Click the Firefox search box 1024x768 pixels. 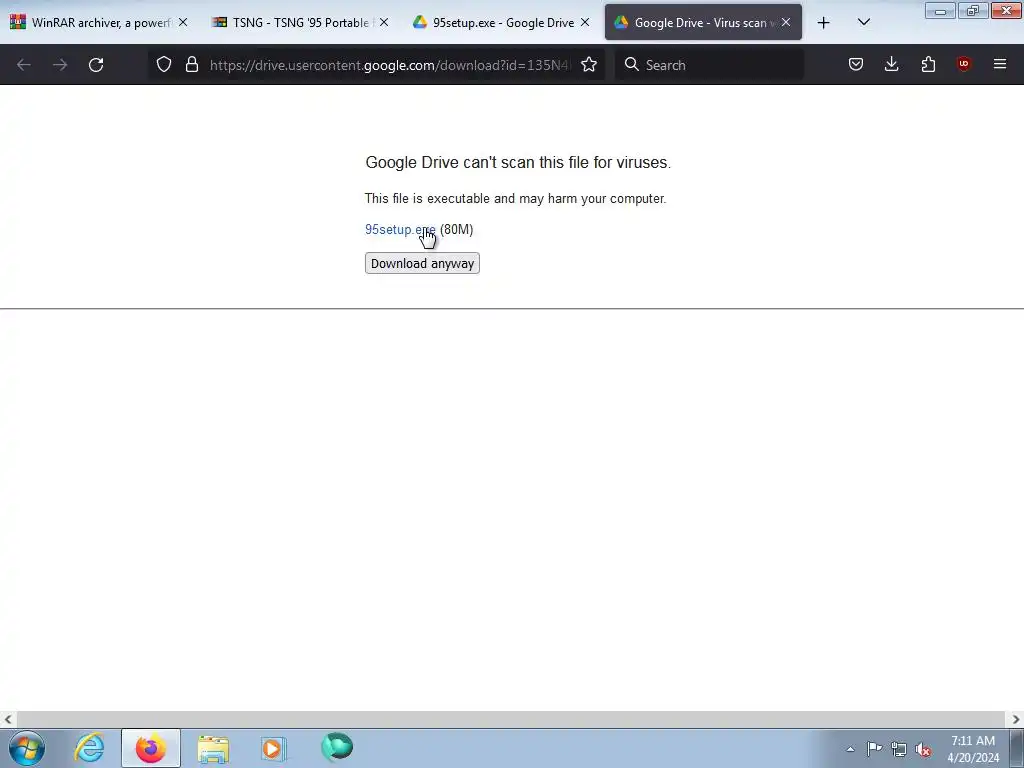click(x=709, y=65)
